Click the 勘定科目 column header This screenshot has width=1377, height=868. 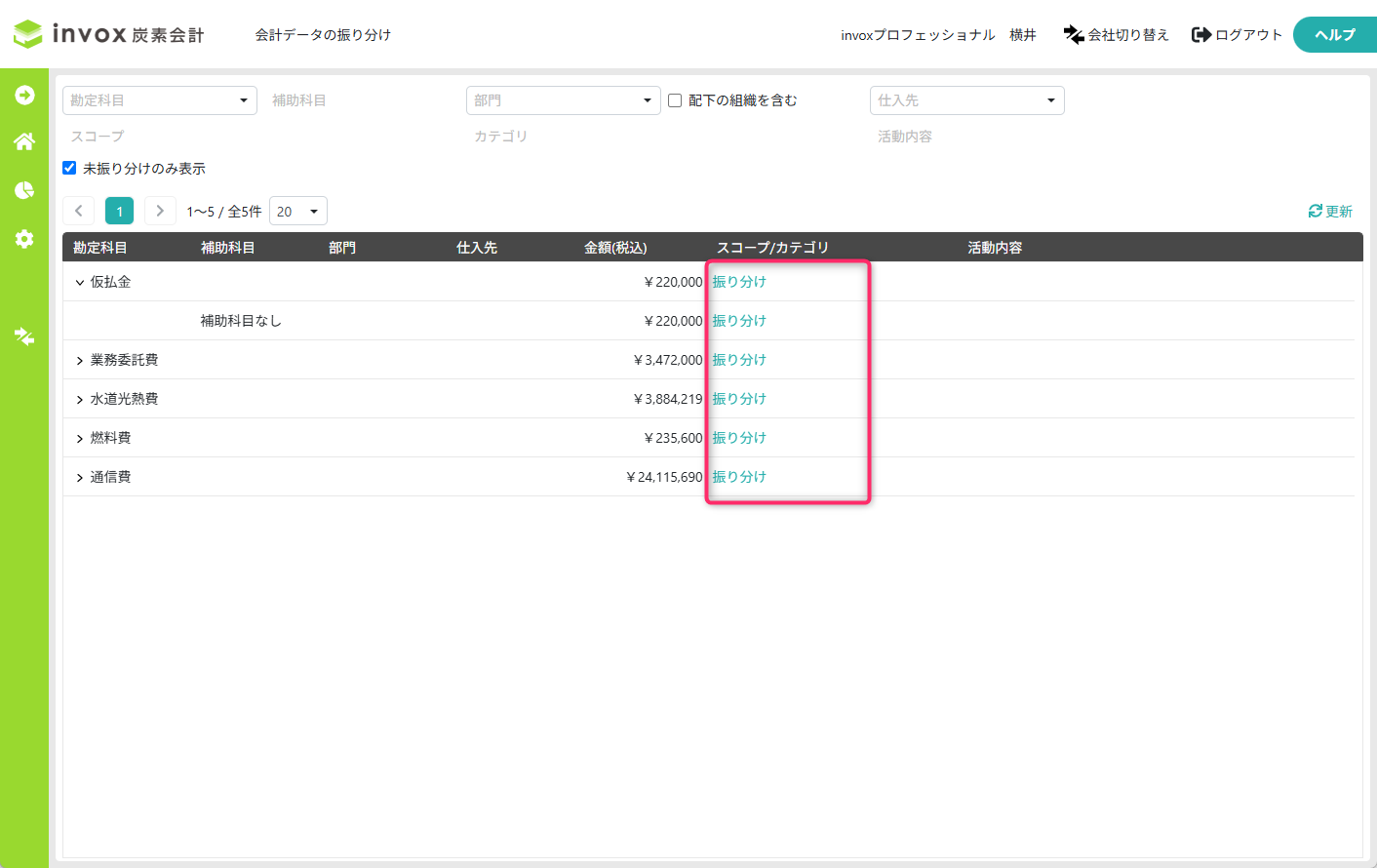tap(100, 248)
